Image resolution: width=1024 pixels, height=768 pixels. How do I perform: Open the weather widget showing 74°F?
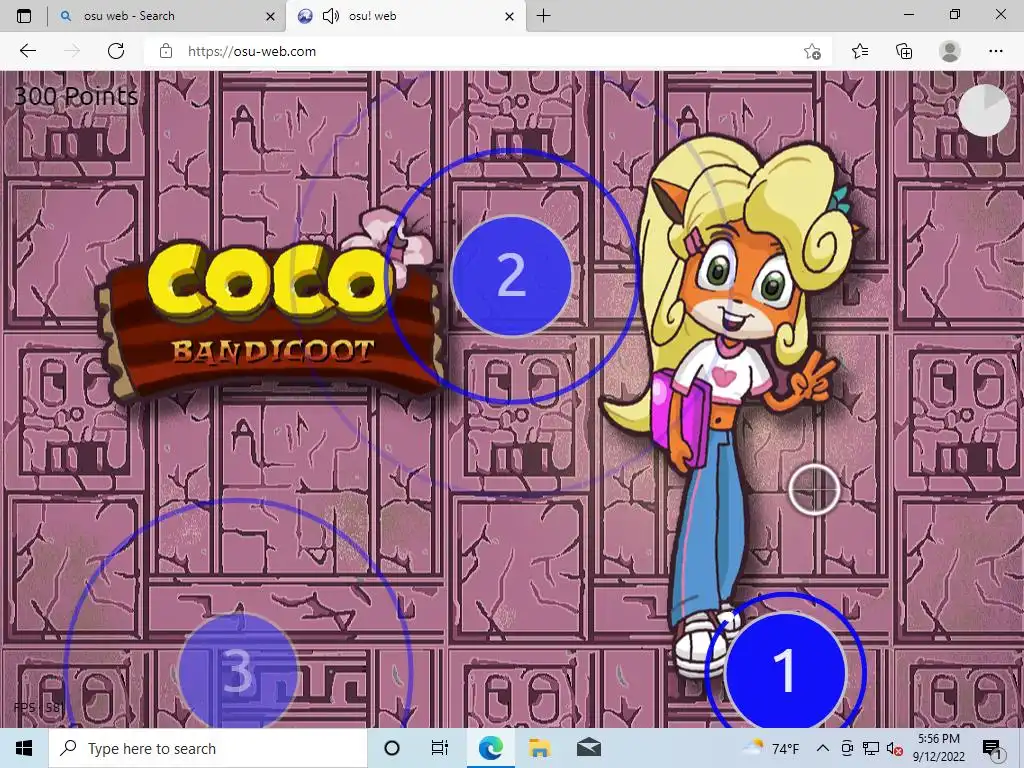pos(771,748)
